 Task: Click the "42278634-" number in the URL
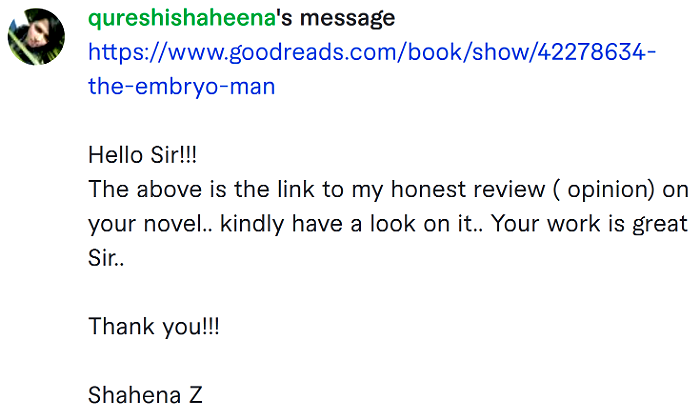click(596, 52)
